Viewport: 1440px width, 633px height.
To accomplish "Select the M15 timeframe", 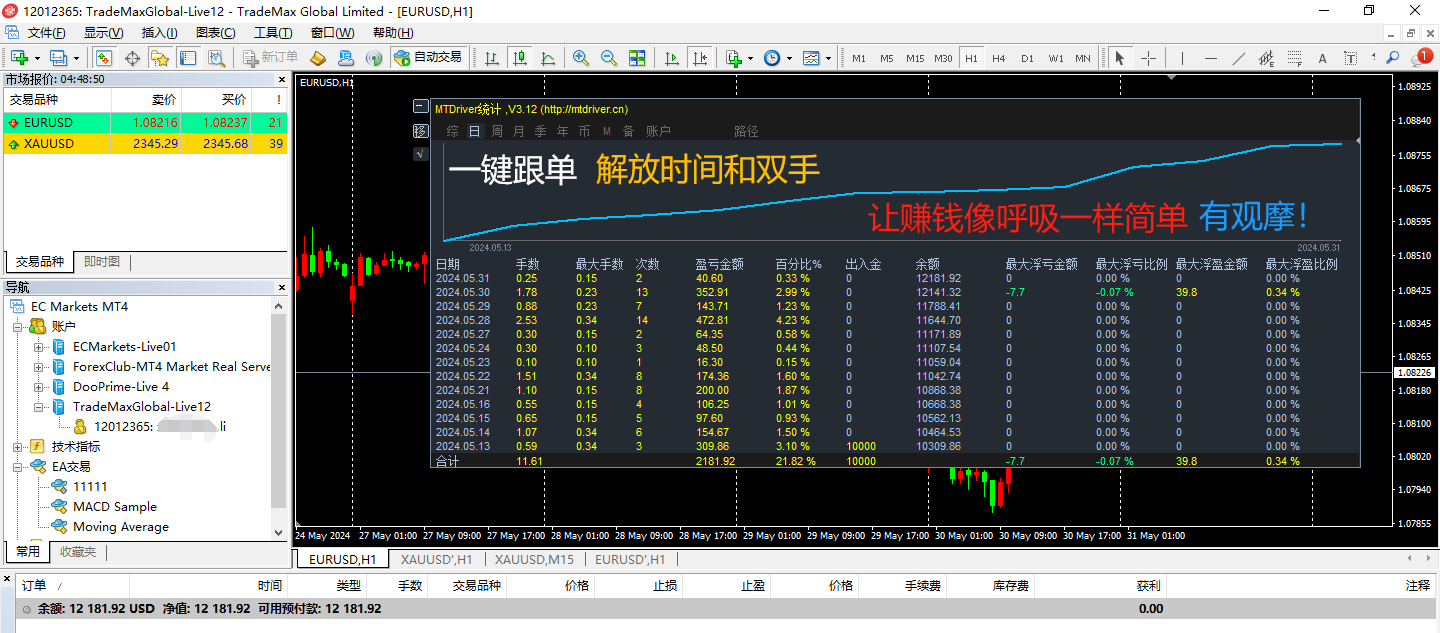I will pos(915,58).
